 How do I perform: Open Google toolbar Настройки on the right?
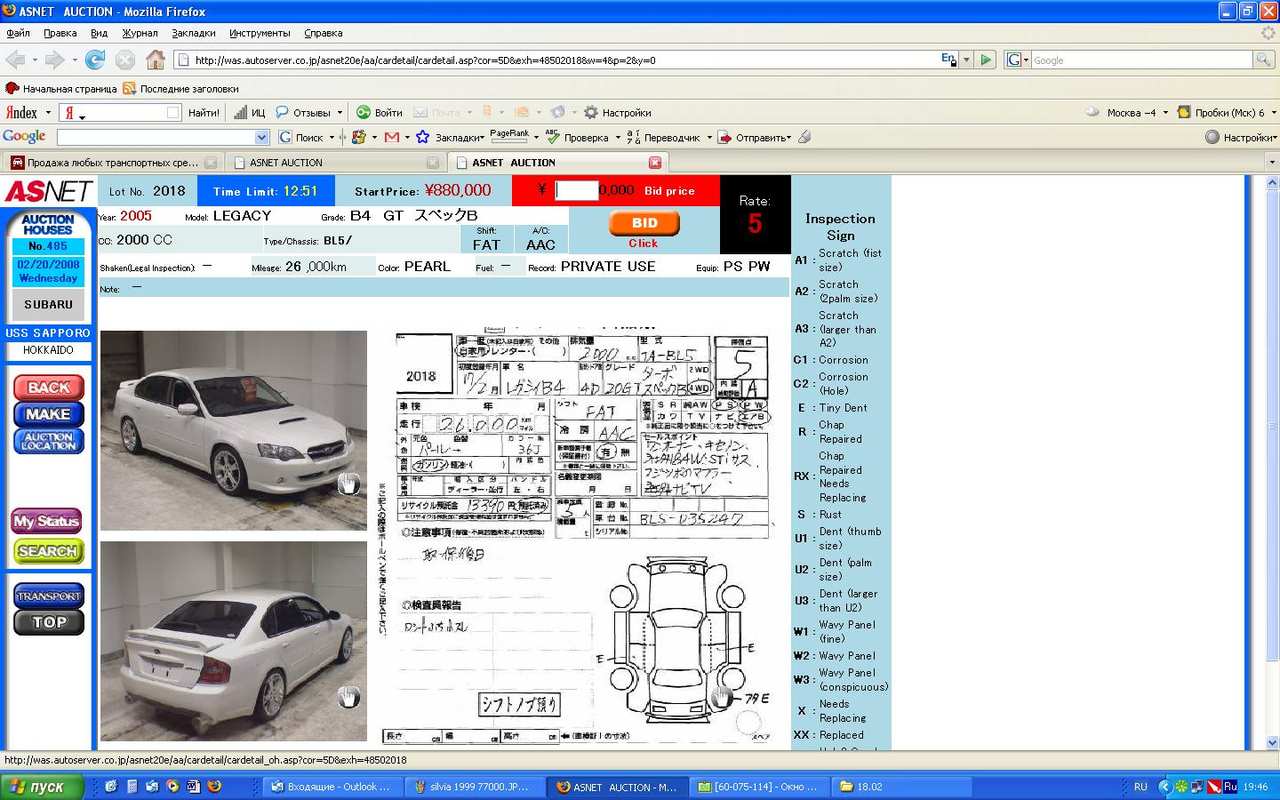coord(1240,137)
